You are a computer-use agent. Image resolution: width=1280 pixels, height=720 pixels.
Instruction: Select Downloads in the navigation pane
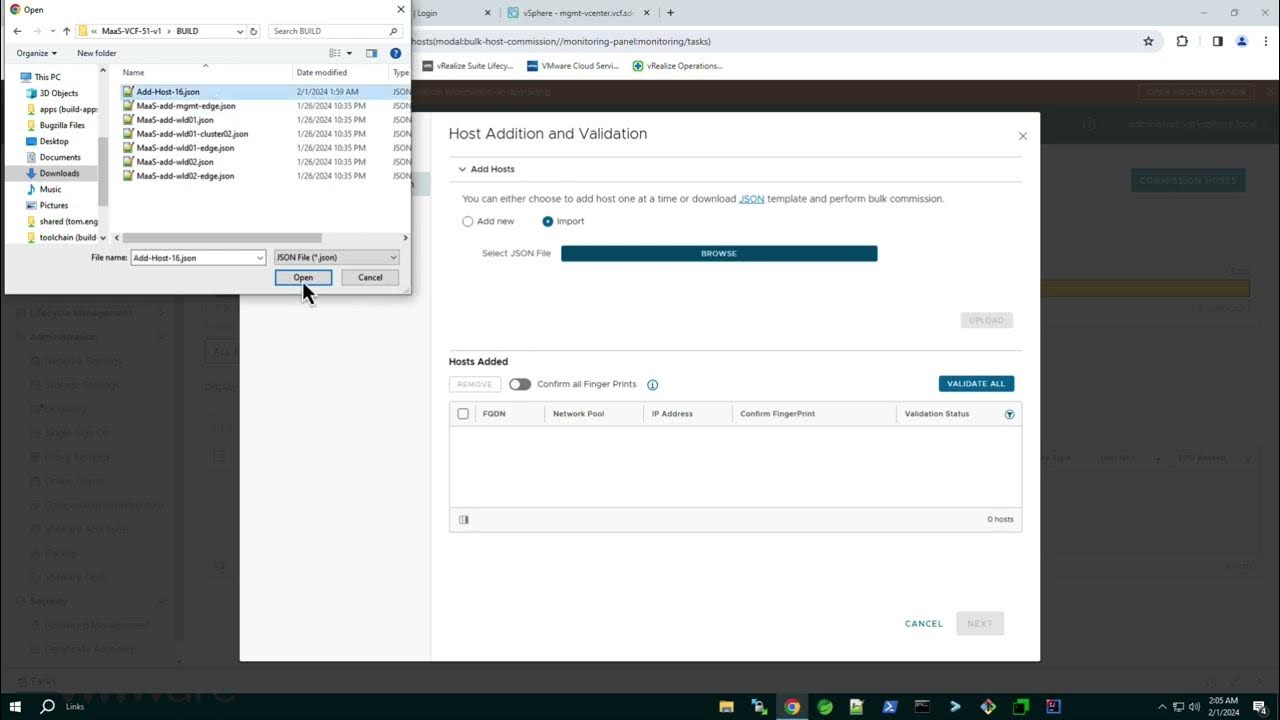point(59,173)
